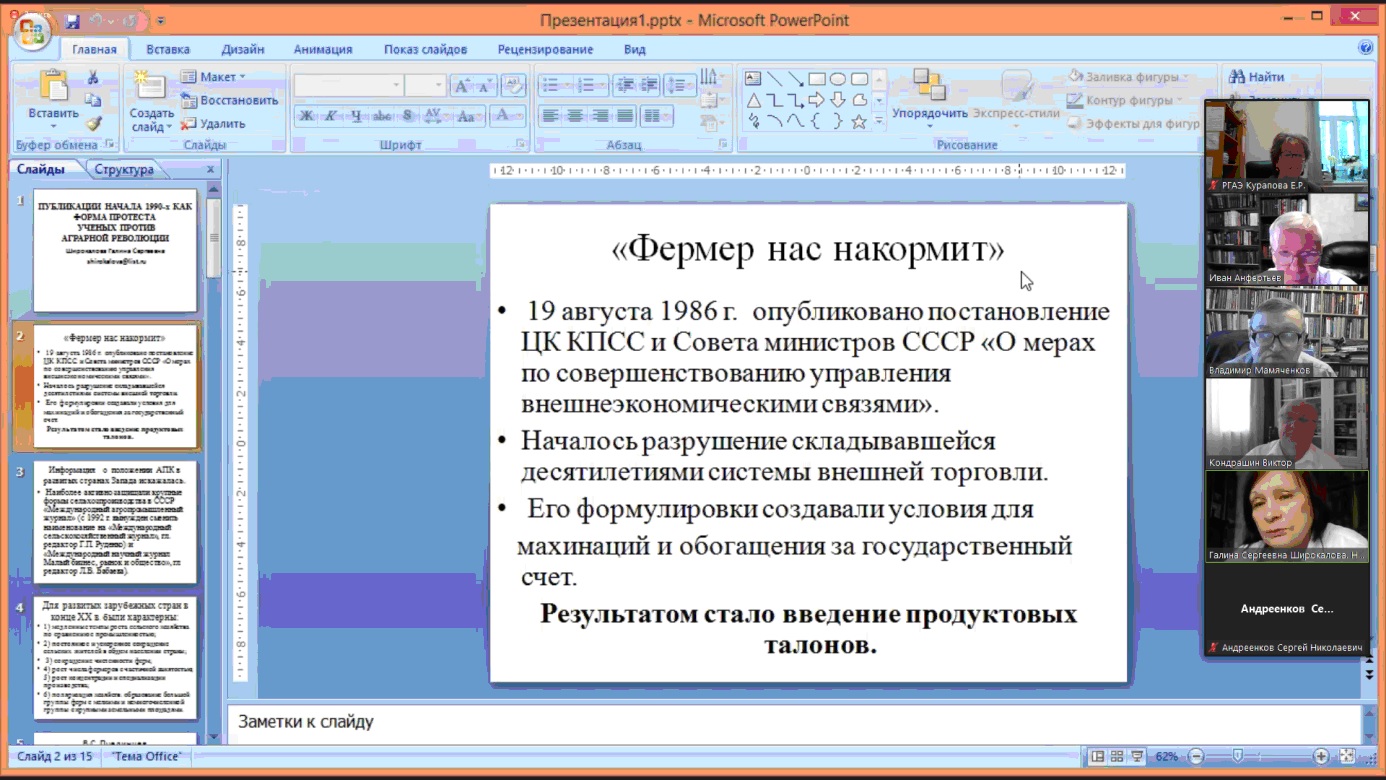
Task: Click Восстановить slide reset button
Action: [x=230, y=100]
